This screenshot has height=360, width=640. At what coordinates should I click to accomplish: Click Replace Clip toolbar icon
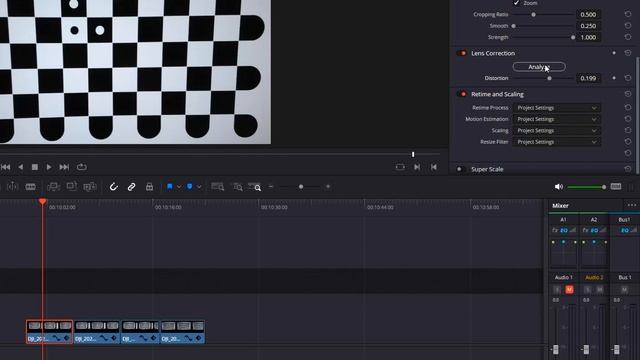pyautogui.click(x=89, y=187)
